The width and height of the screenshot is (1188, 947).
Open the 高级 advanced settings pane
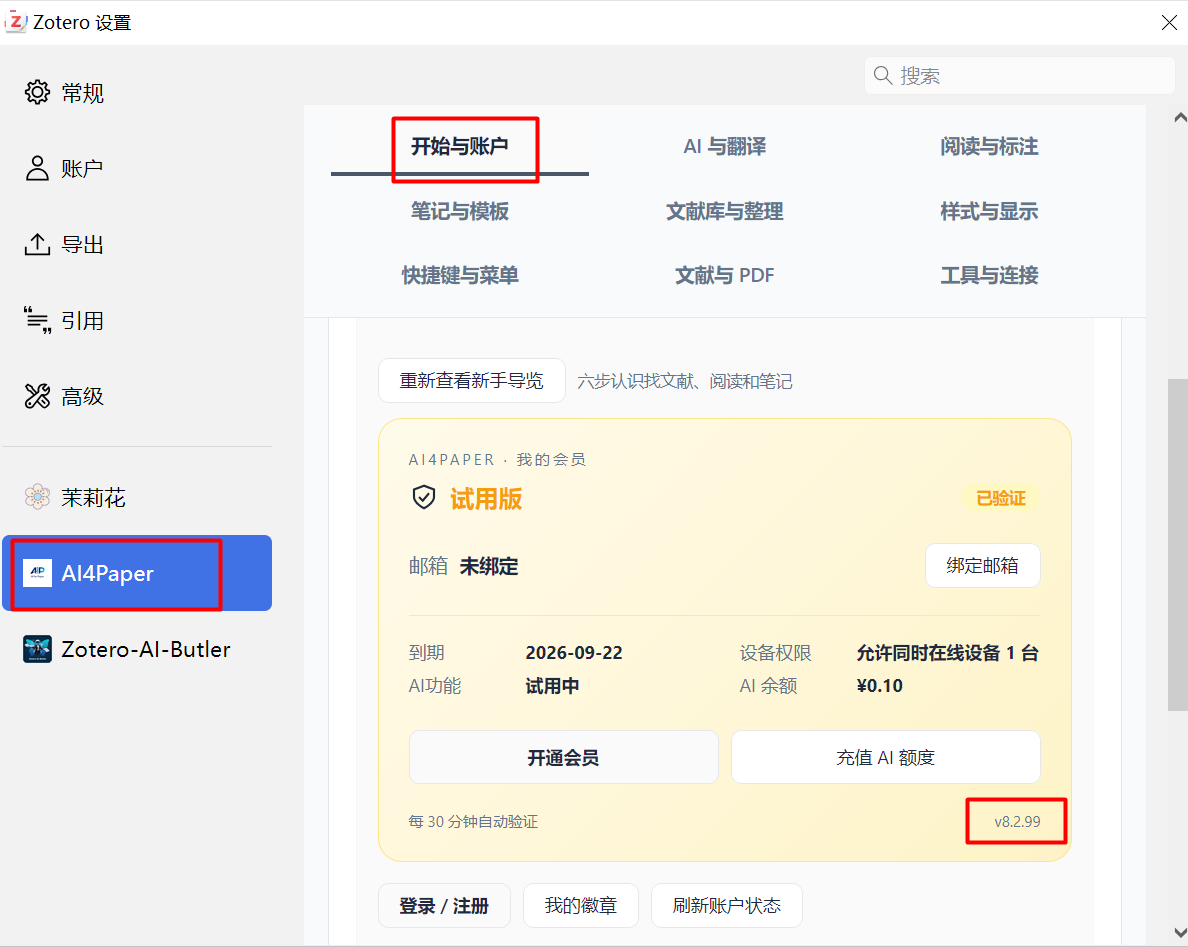coord(136,396)
